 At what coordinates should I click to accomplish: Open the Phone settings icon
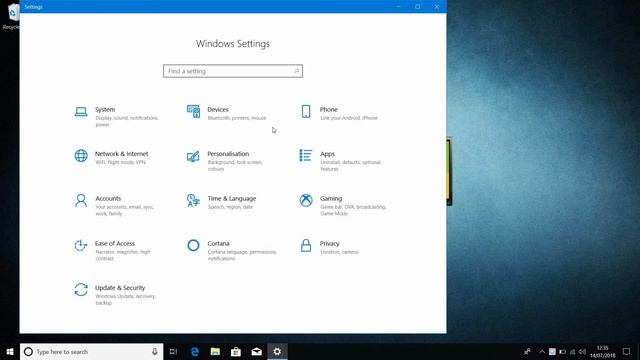click(306, 111)
